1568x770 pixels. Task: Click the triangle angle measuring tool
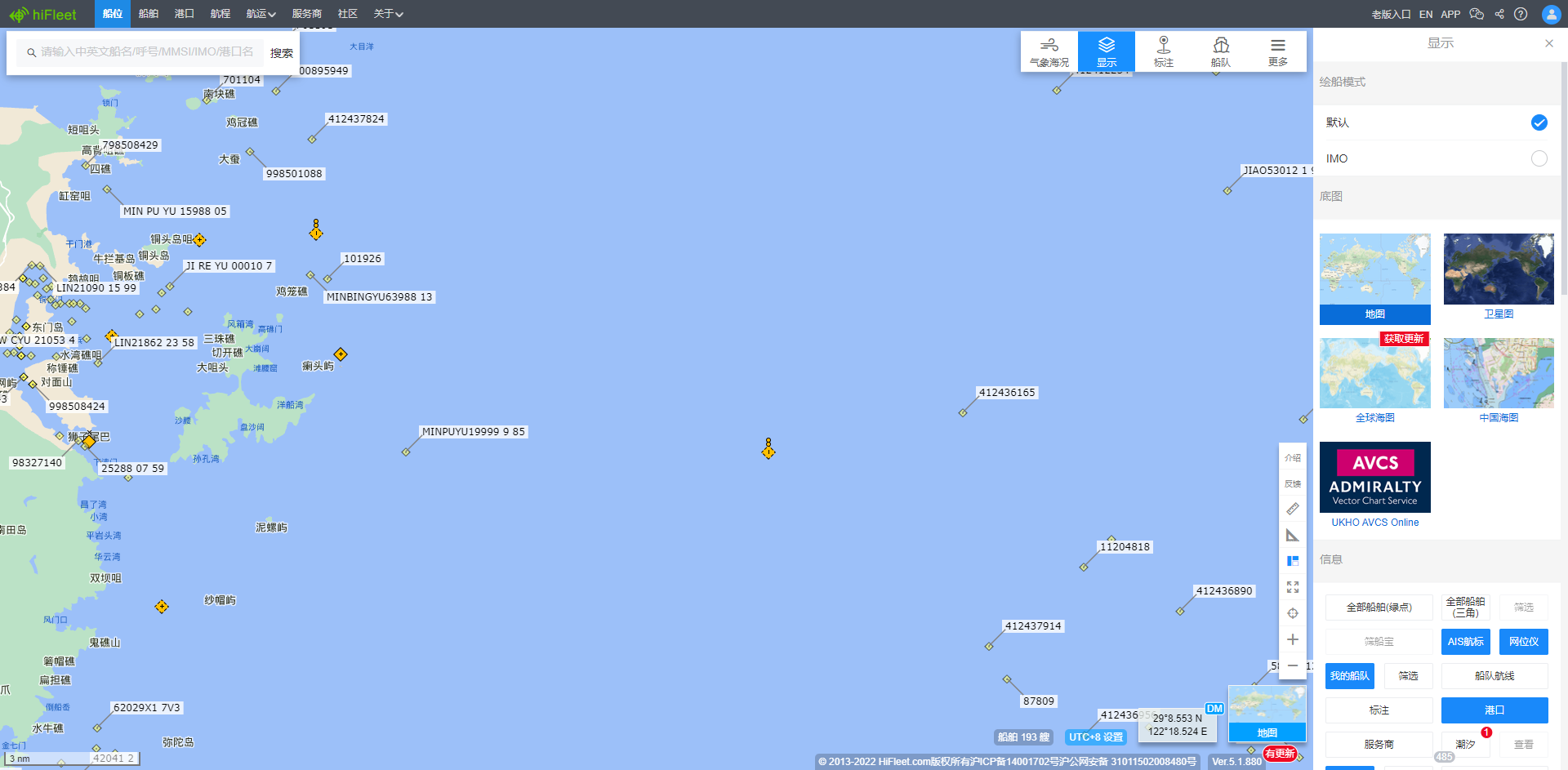click(x=1293, y=535)
